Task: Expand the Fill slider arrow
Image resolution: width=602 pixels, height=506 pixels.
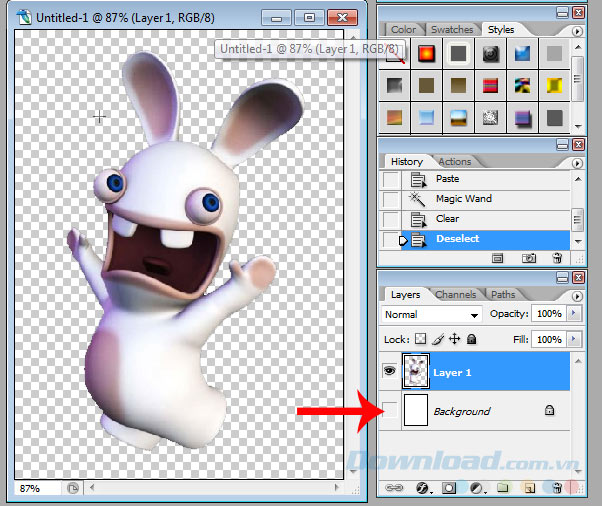Action: [x=573, y=340]
